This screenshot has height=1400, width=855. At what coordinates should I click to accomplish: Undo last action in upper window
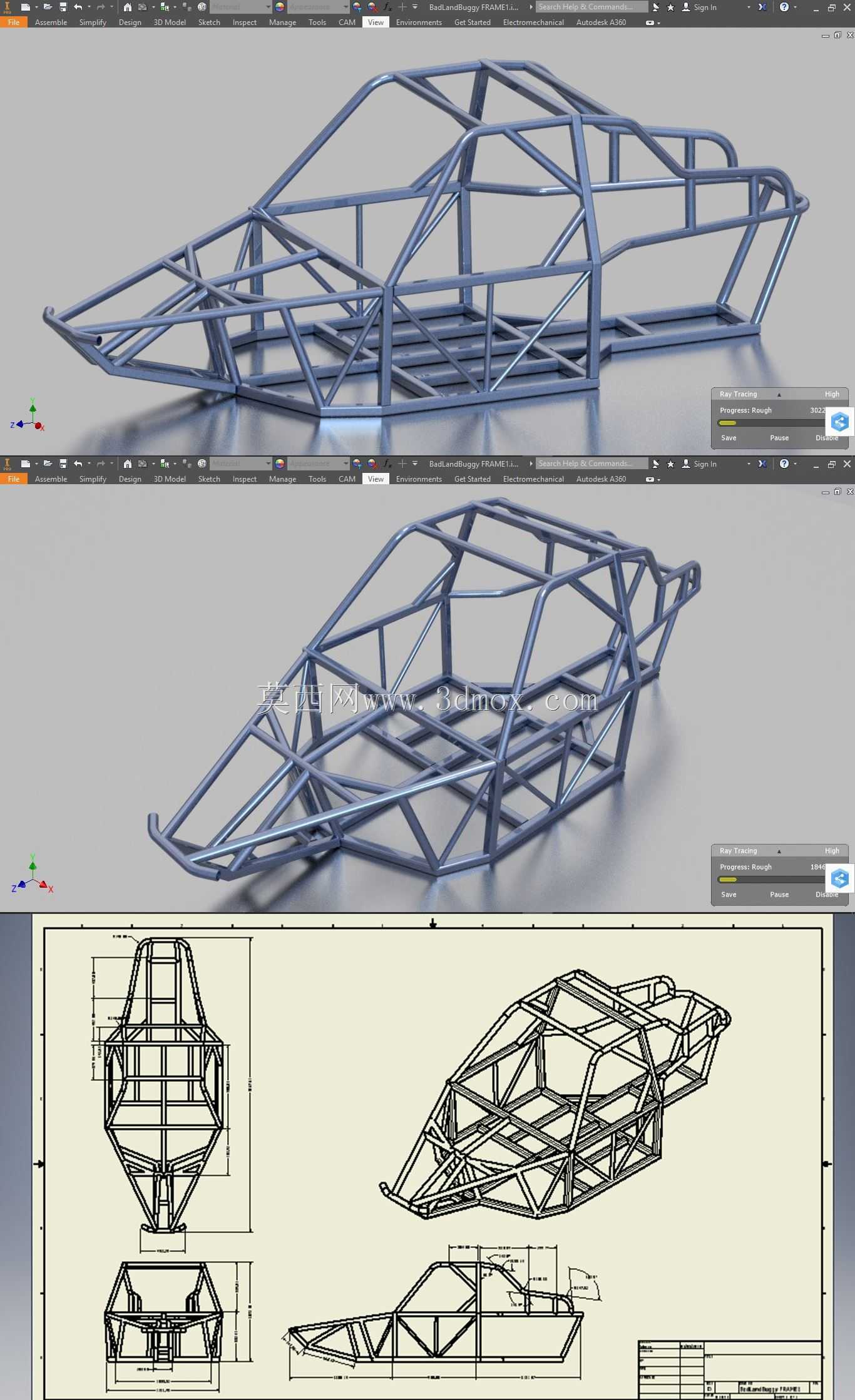78,8
